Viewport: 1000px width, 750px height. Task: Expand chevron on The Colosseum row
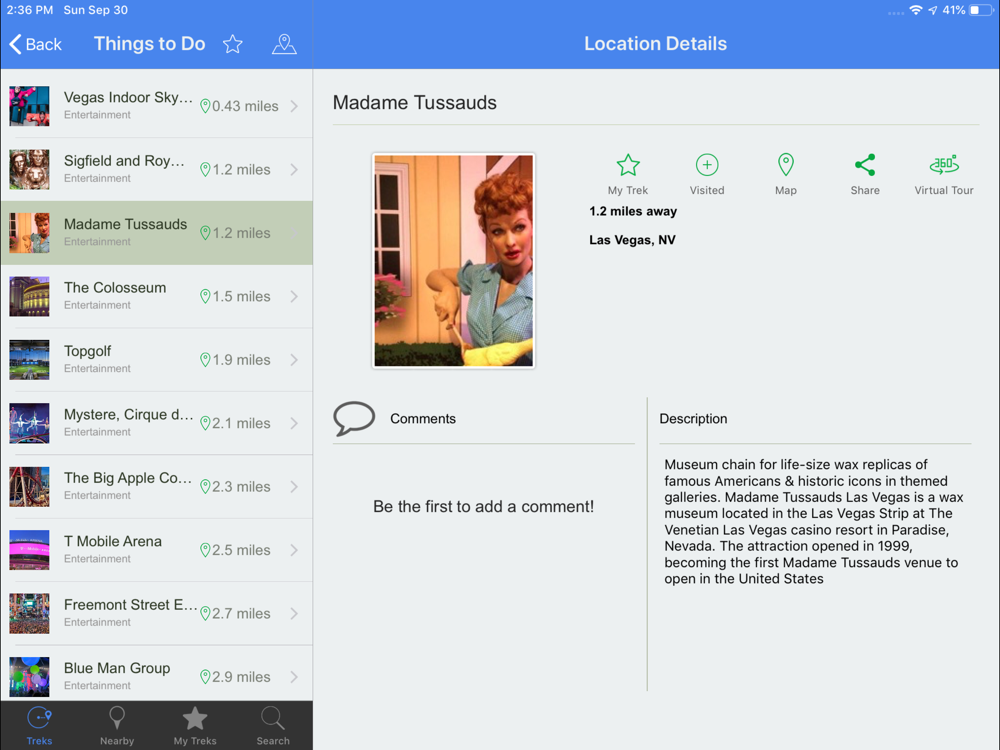pyautogui.click(x=294, y=296)
